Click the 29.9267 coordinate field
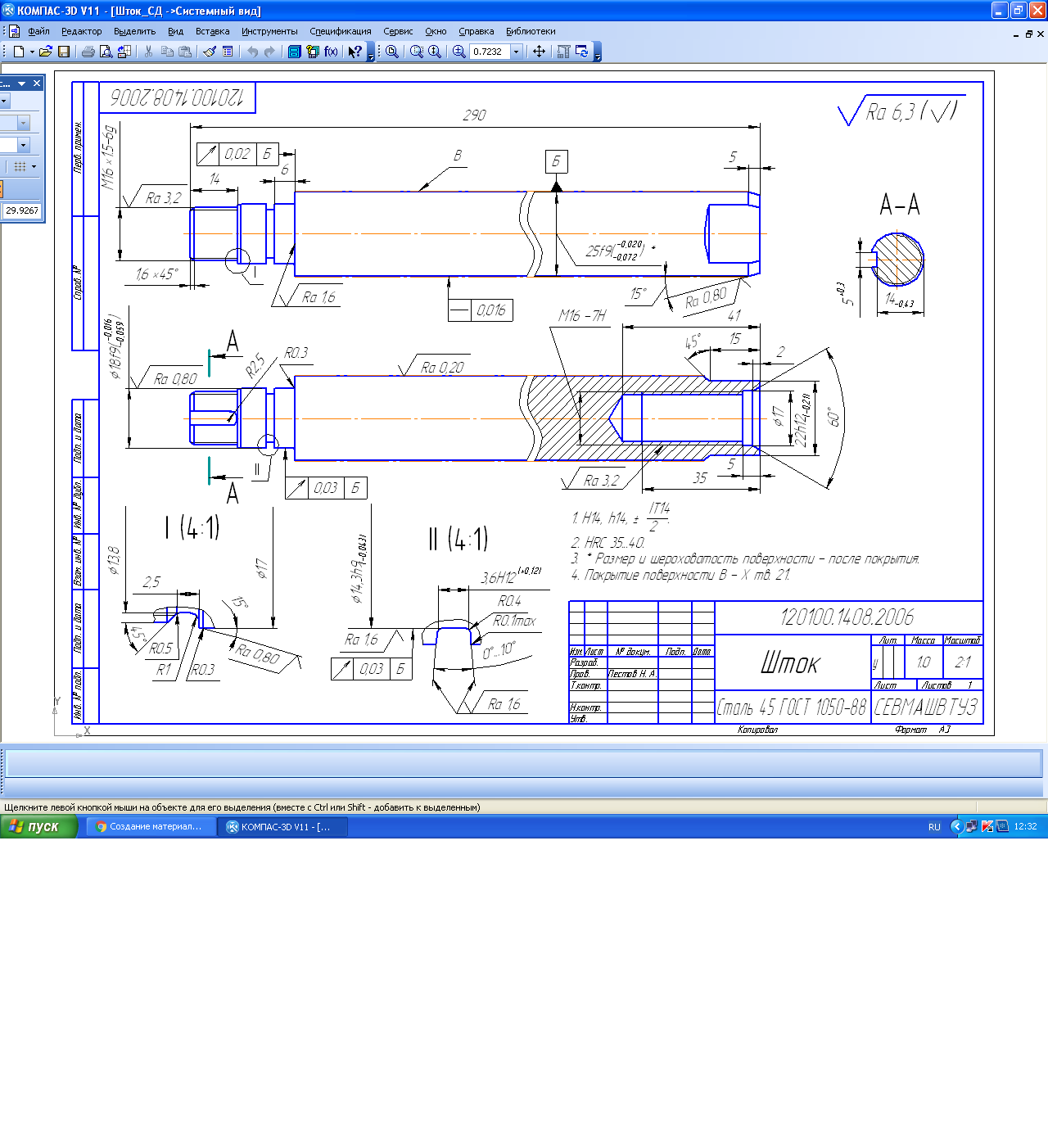Screen dimensions: 1048x1148 tap(21, 210)
